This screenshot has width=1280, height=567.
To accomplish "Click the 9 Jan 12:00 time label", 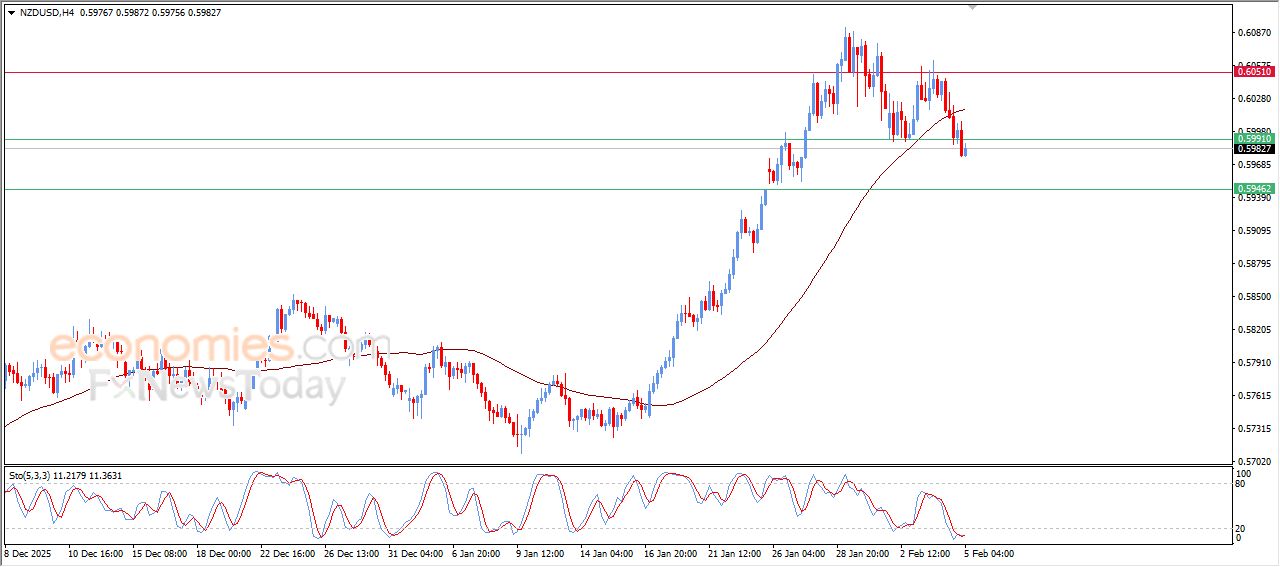I will pyautogui.click(x=541, y=553).
